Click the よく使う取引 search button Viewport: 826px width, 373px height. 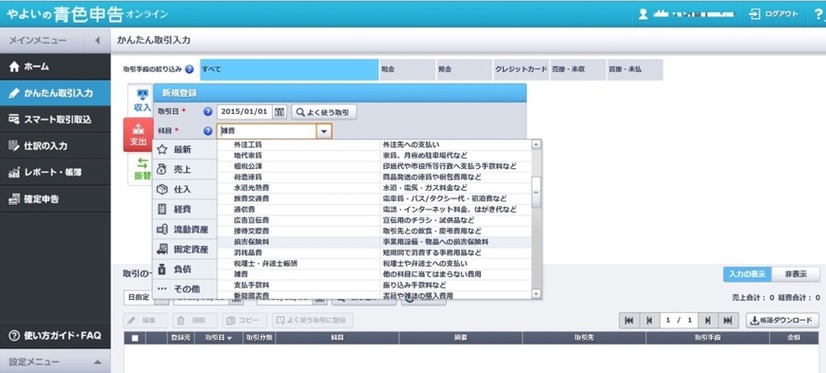tap(324, 112)
